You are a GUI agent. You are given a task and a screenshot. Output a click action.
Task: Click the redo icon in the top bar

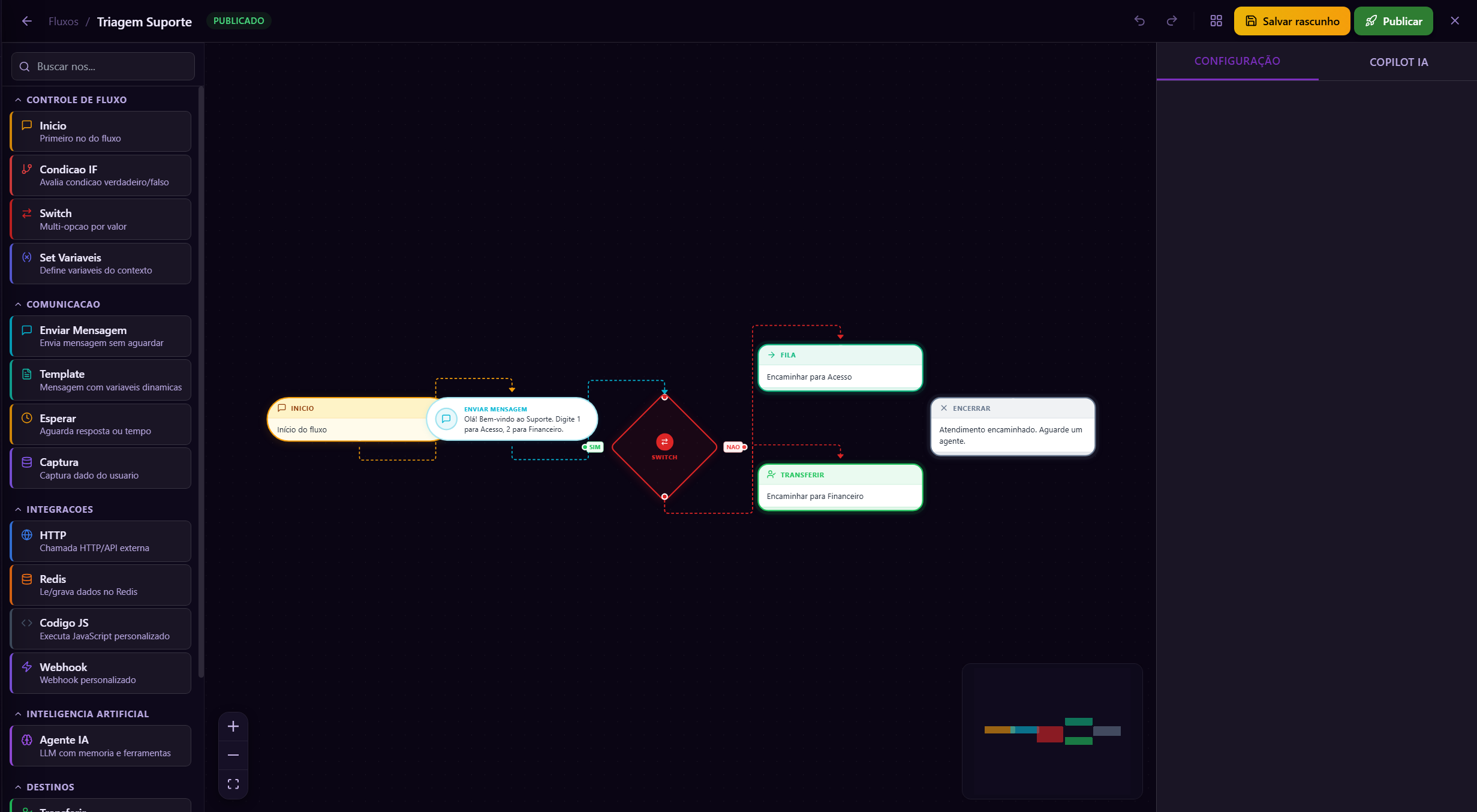click(1172, 21)
